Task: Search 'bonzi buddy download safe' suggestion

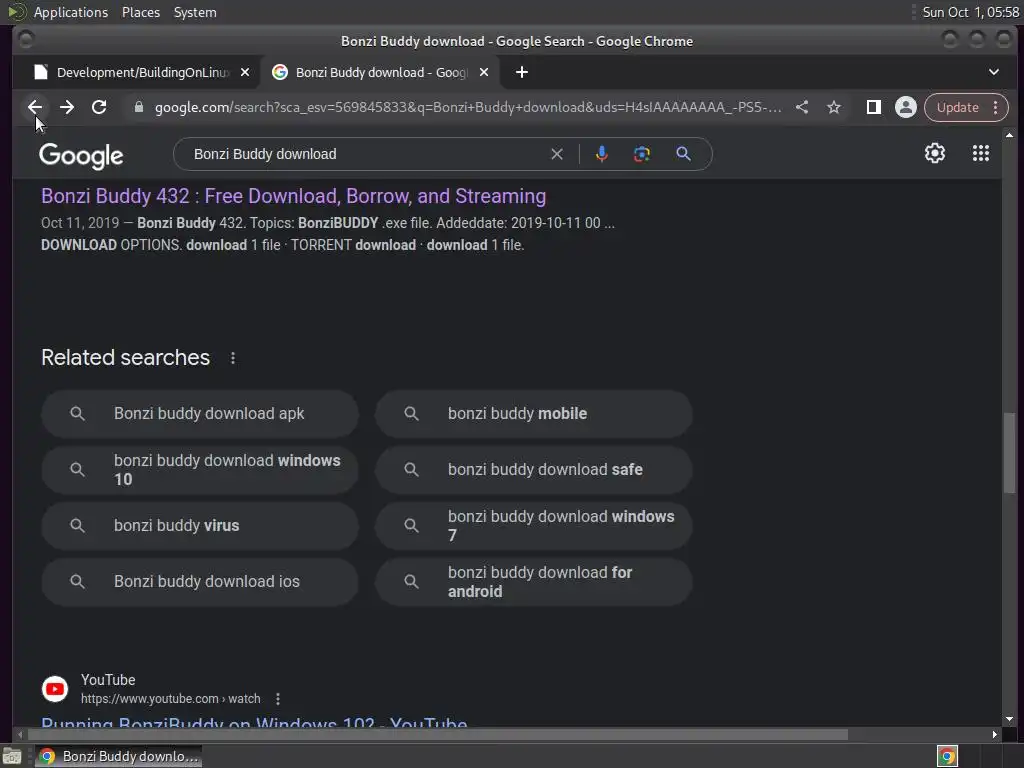Action: [x=534, y=470]
